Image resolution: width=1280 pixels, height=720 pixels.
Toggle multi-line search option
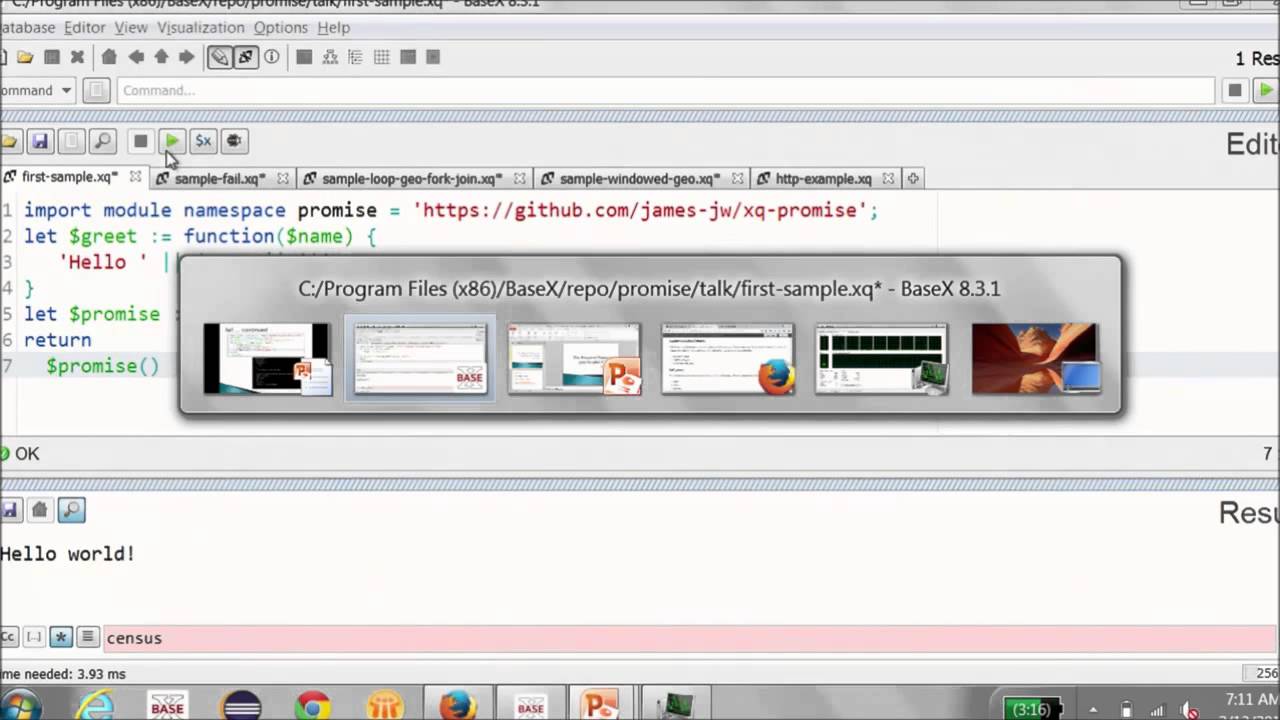click(87, 637)
